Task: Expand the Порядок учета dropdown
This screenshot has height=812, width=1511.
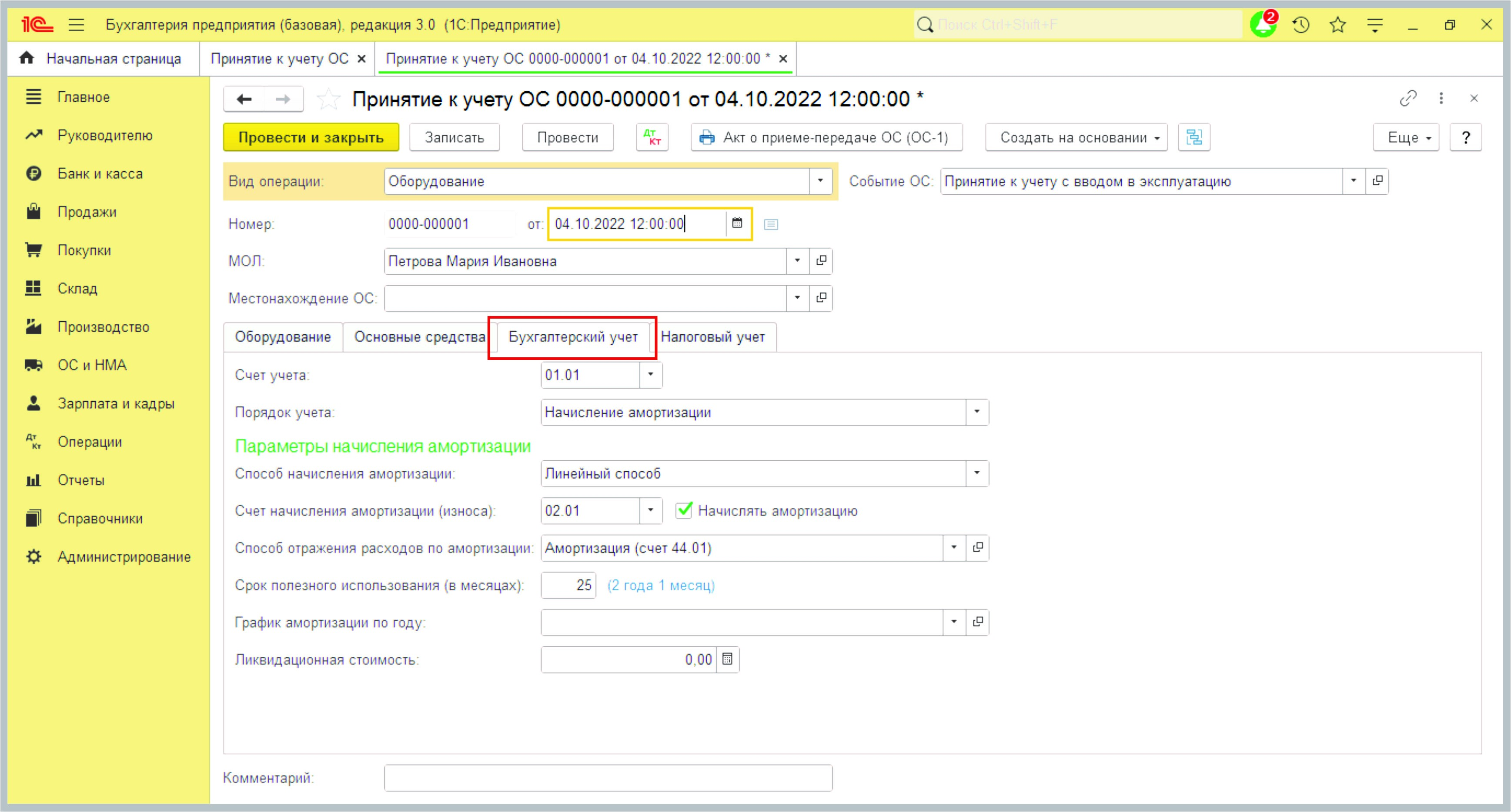Action: point(977,412)
